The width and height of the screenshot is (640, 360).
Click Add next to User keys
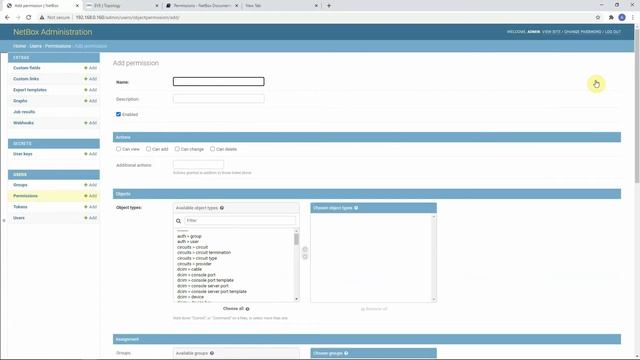coord(91,154)
